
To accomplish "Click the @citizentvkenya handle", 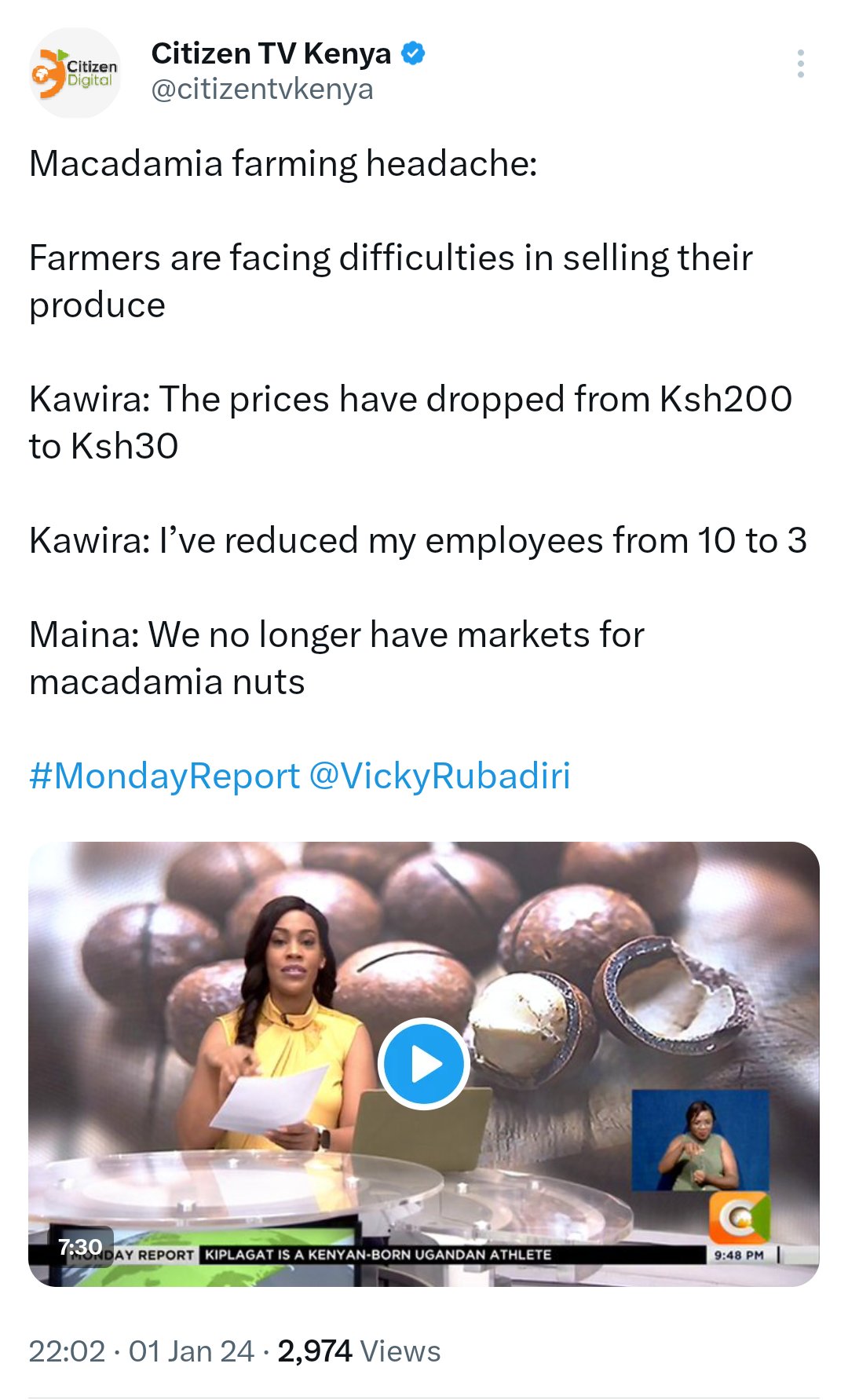I will 261,90.
